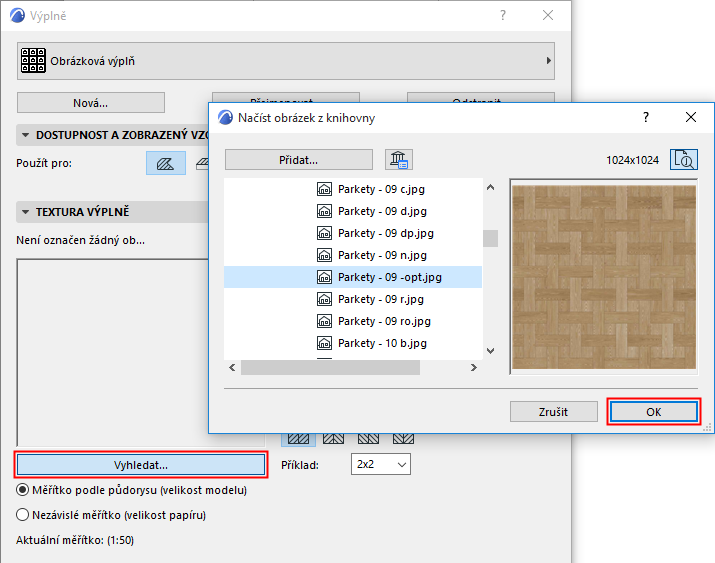Click the file list scroll up arrow

(x=490, y=187)
